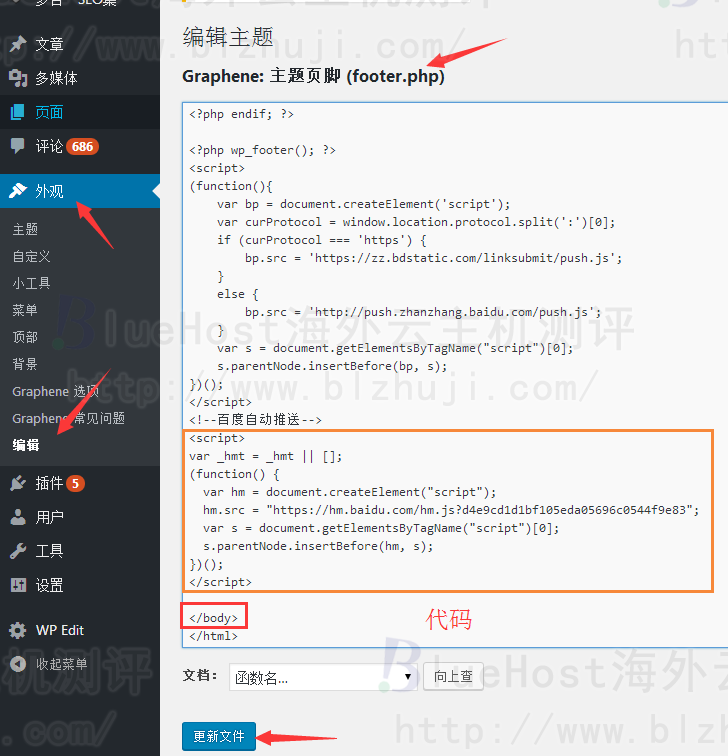Viewport: 728px width, 756px height.
Task: Click the 工具 wrench icon
Action: tap(18, 551)
